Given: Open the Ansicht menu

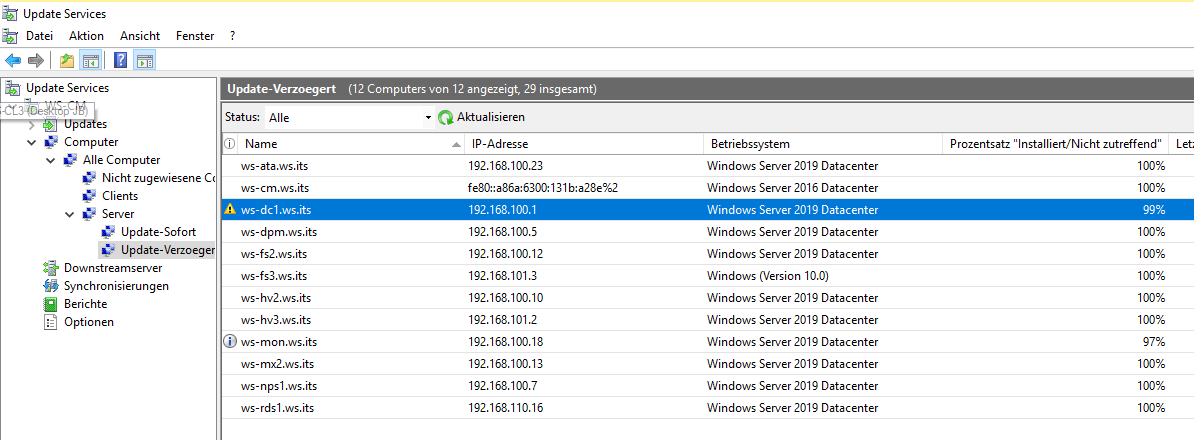Looking at the screenshot, I should pyautogui.click(x=140, y=36).
